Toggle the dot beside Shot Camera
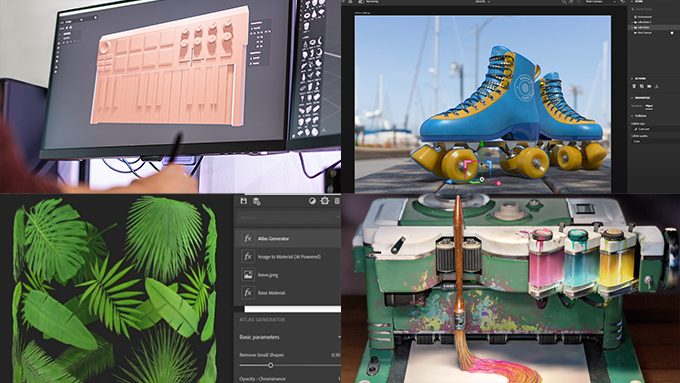The width and height of the screenshot is (680, 383). [672, 33]
